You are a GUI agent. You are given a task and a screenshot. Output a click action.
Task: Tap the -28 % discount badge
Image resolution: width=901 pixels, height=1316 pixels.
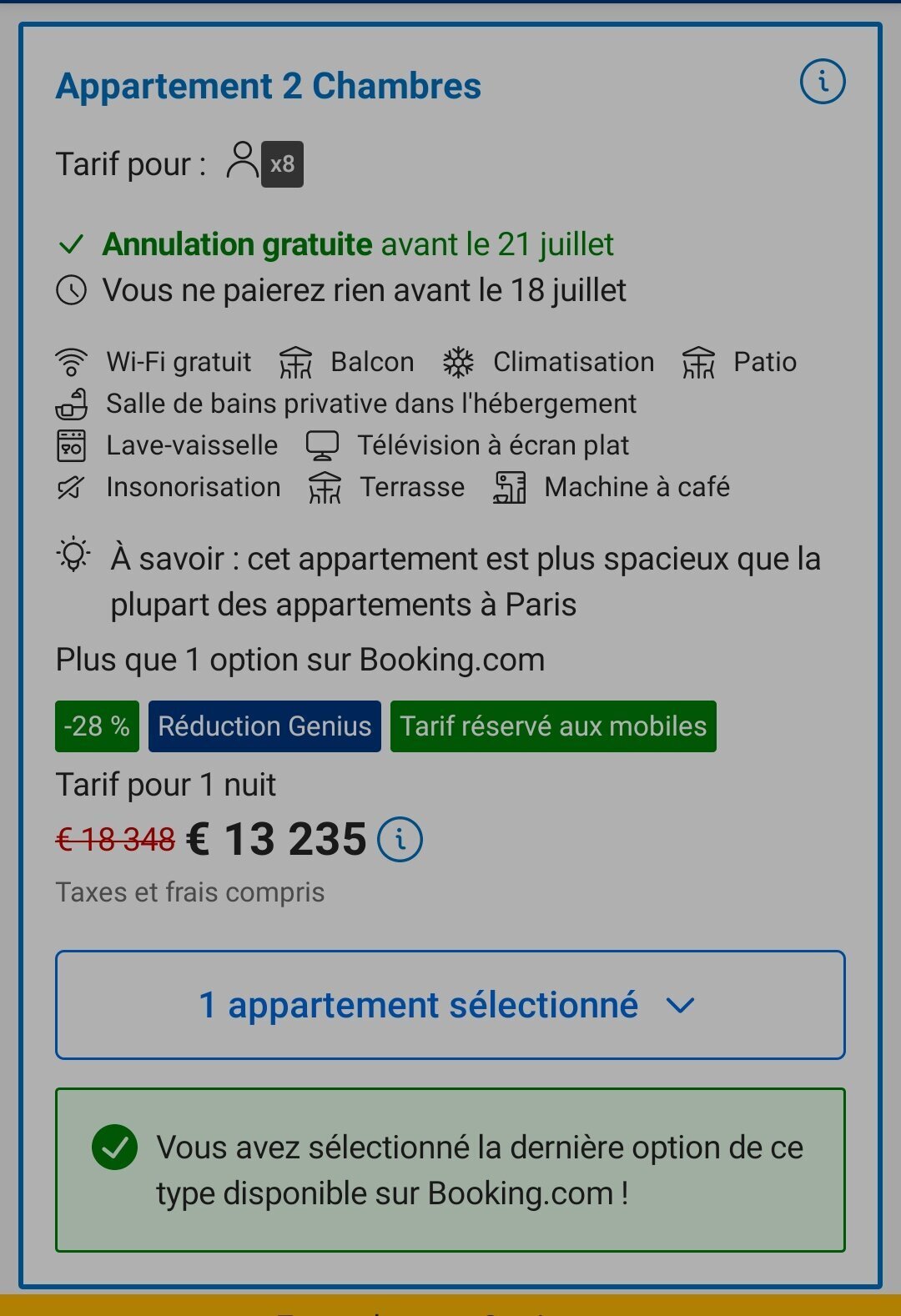point(97,726)
